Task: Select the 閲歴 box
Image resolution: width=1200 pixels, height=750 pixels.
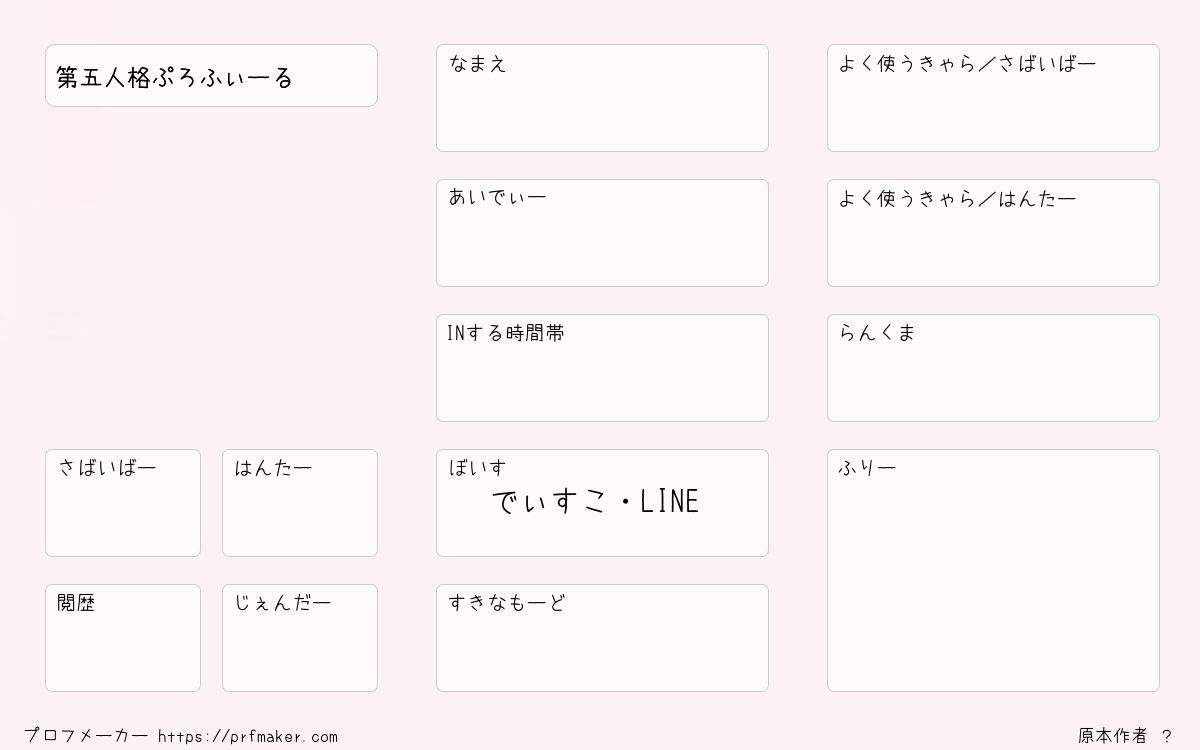Action: coord(123,638)
